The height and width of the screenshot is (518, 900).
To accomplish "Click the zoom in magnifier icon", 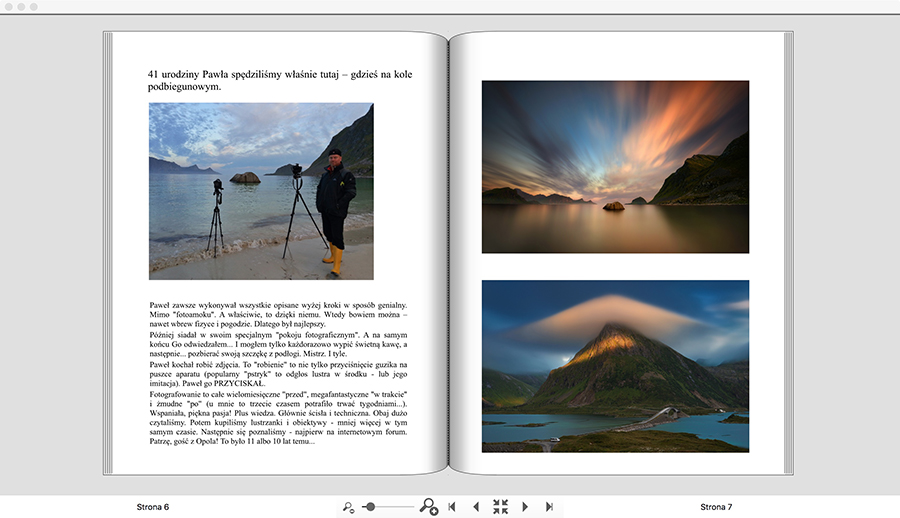I will click(x=428, y=507).
